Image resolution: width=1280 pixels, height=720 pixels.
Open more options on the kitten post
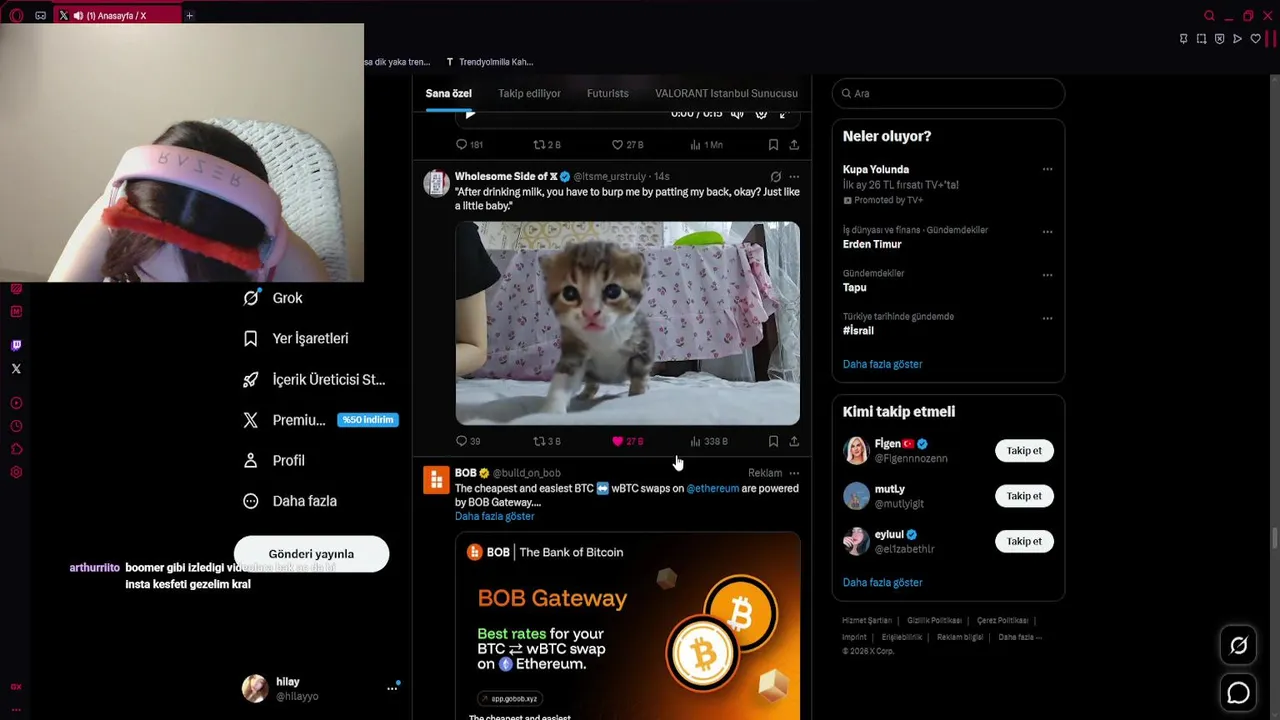pos(794,177)
